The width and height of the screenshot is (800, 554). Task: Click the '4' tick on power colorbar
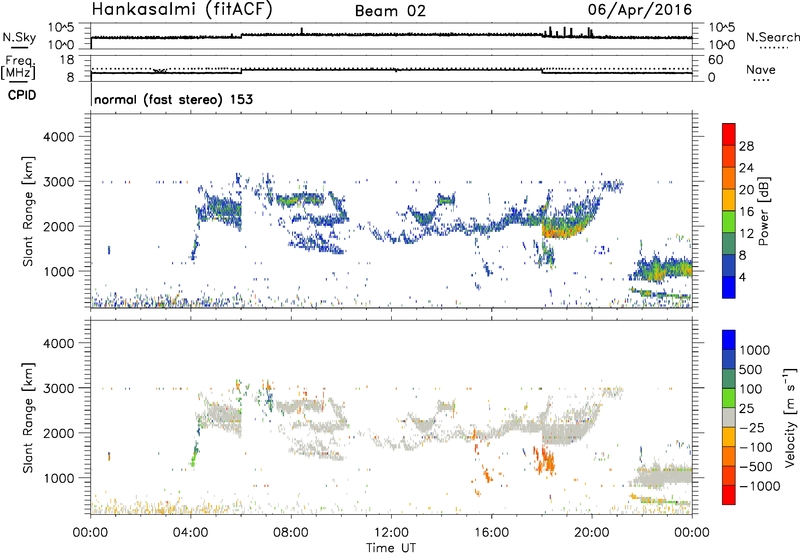pos(743,277)
